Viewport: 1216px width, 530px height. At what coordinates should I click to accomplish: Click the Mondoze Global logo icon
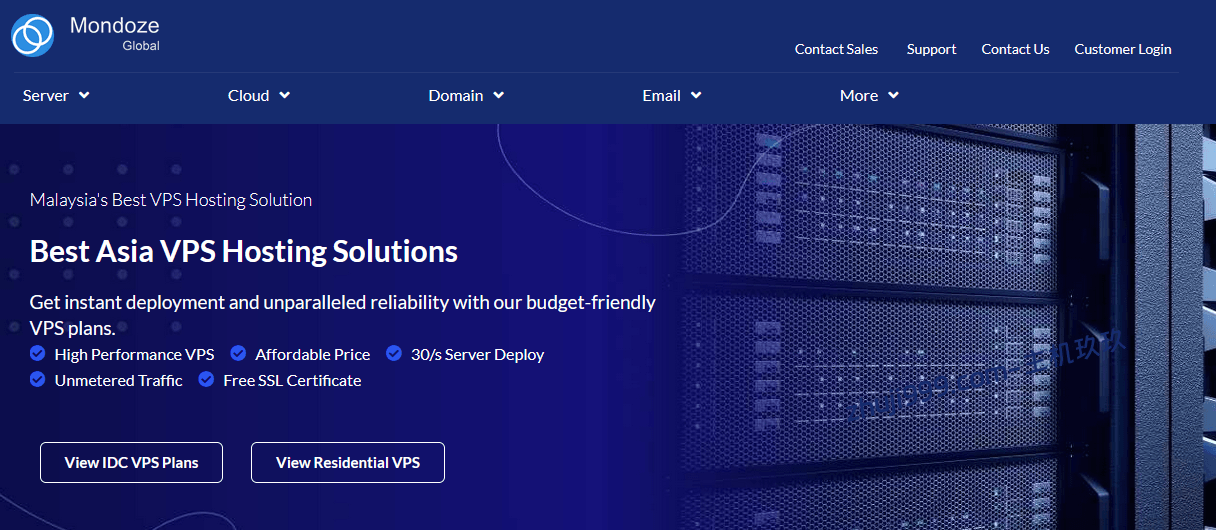click(32, 35)
